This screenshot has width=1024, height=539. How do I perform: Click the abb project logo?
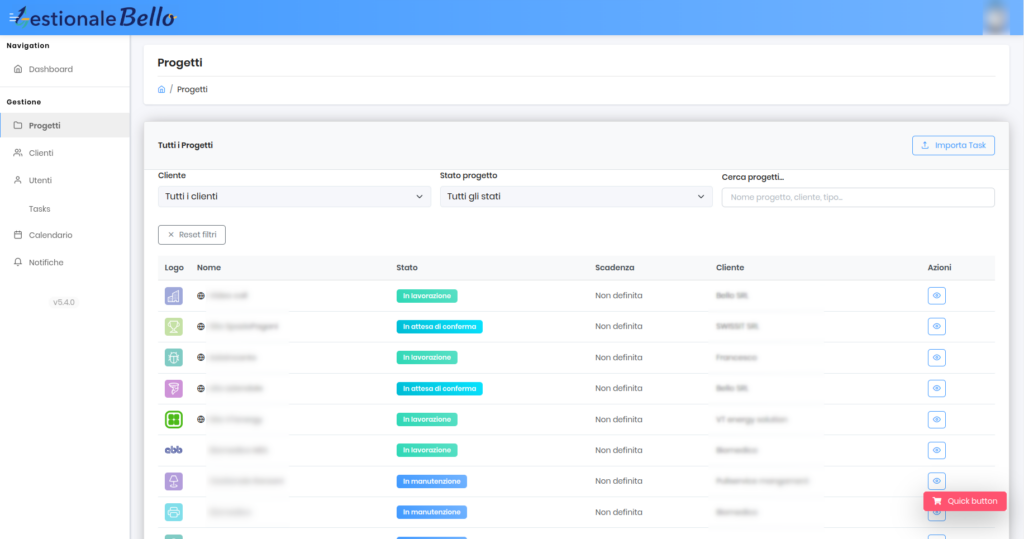tap(174, 450)
